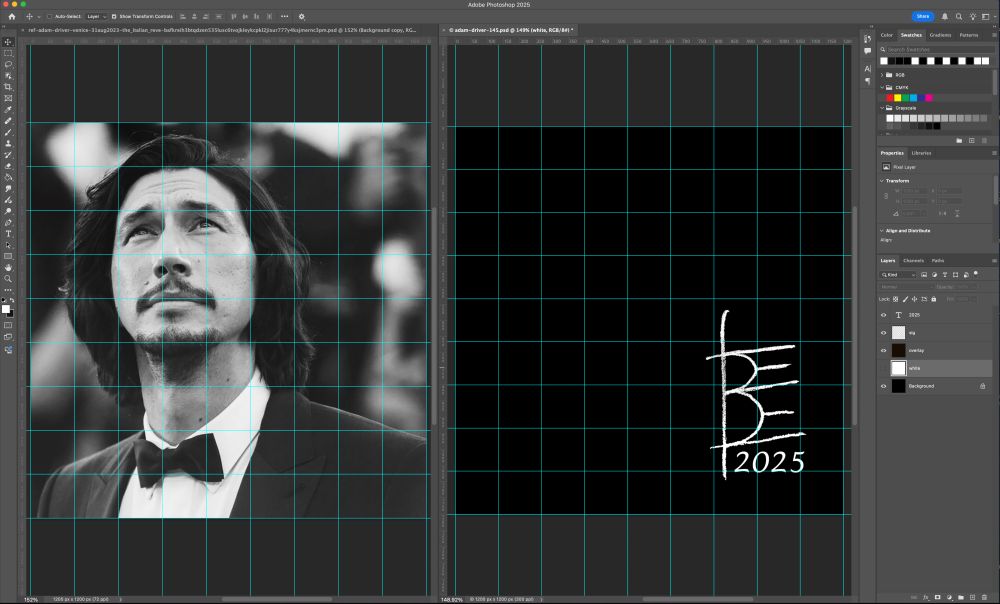Create new swatch group folder

pos(959,140)
